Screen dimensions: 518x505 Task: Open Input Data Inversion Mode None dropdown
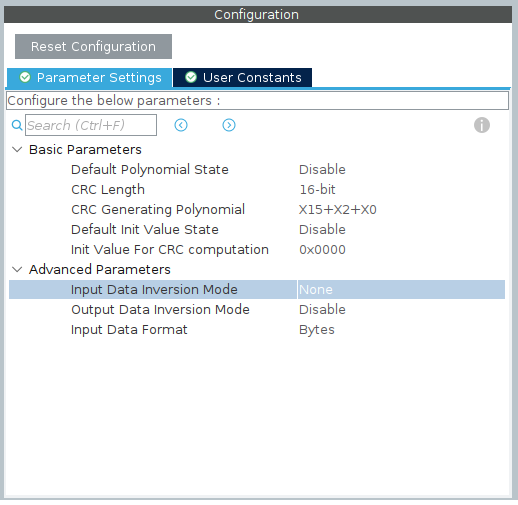coord(401,289)
